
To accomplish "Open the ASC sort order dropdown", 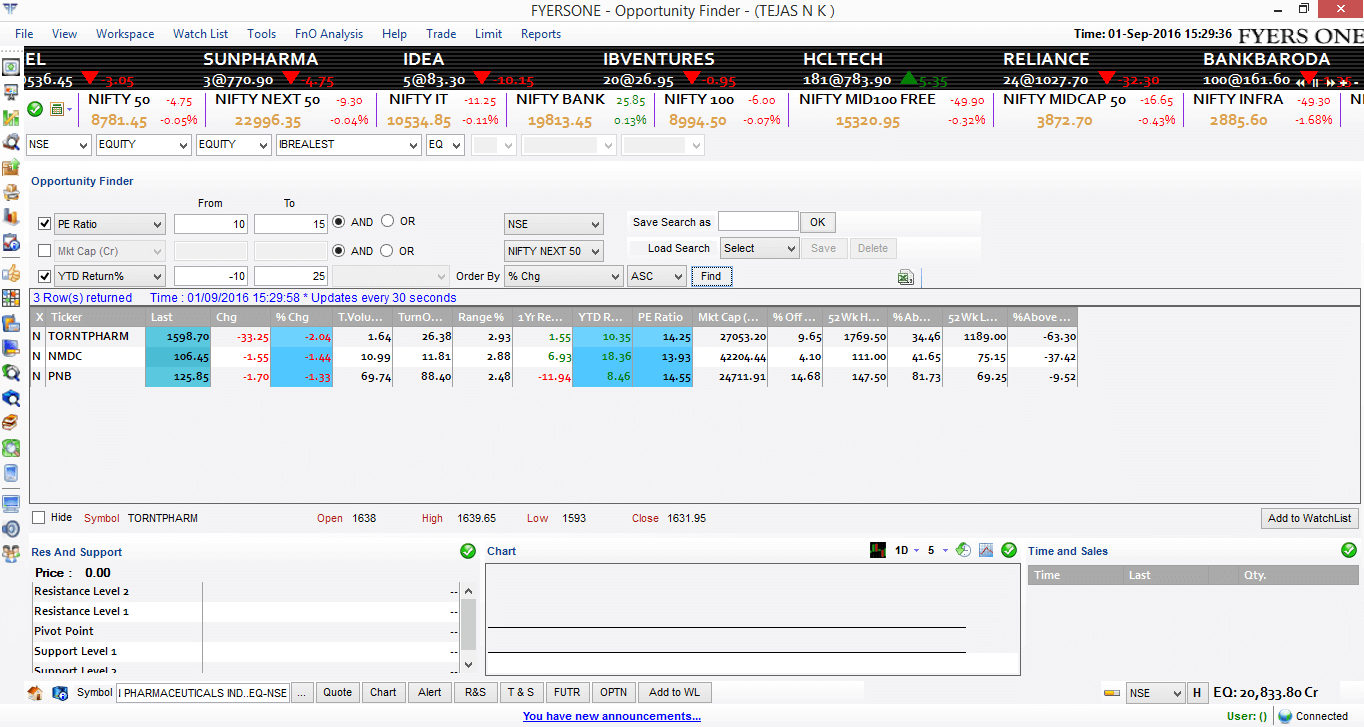I will tap(657, 276).
